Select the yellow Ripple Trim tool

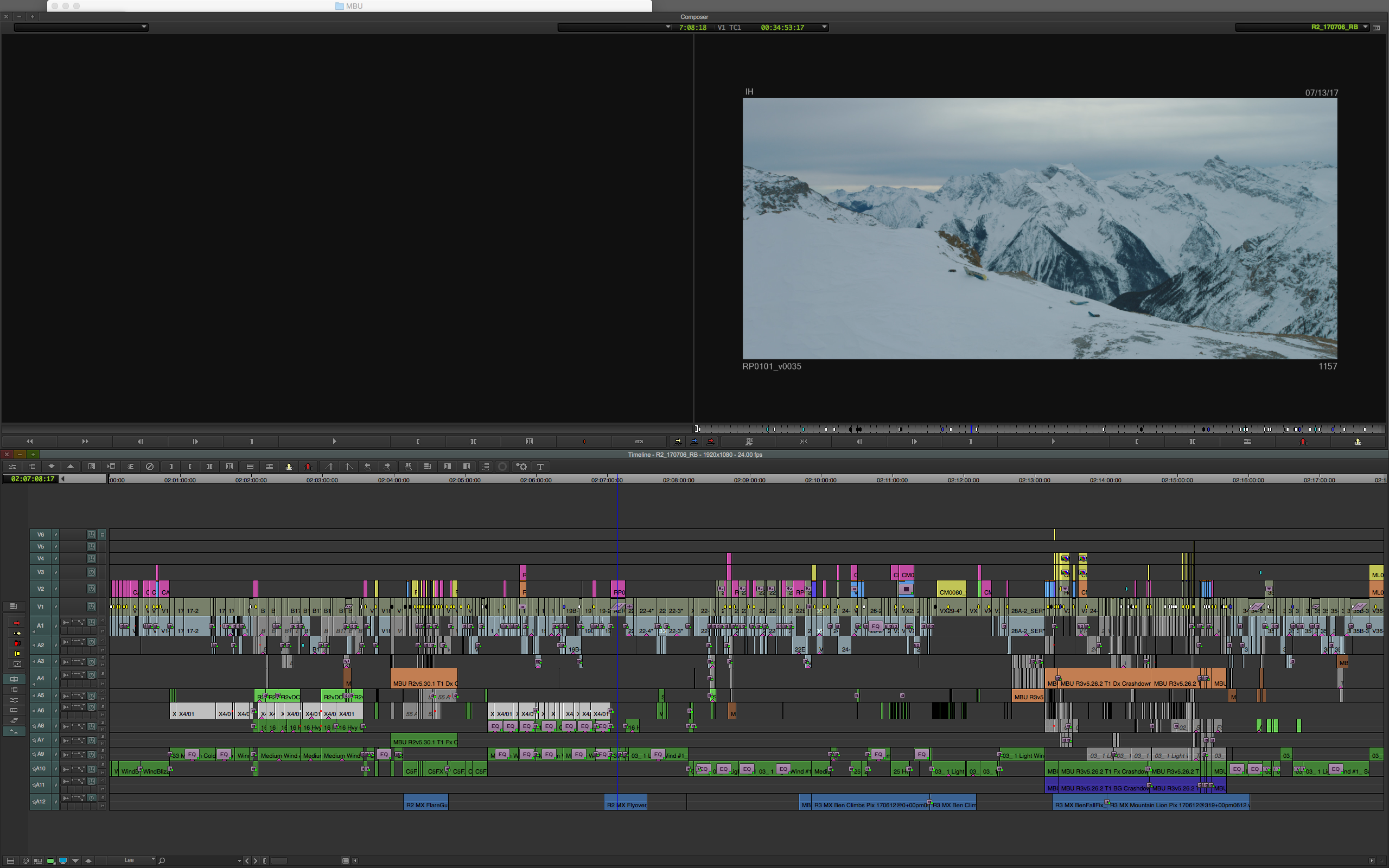click(17, 653)
